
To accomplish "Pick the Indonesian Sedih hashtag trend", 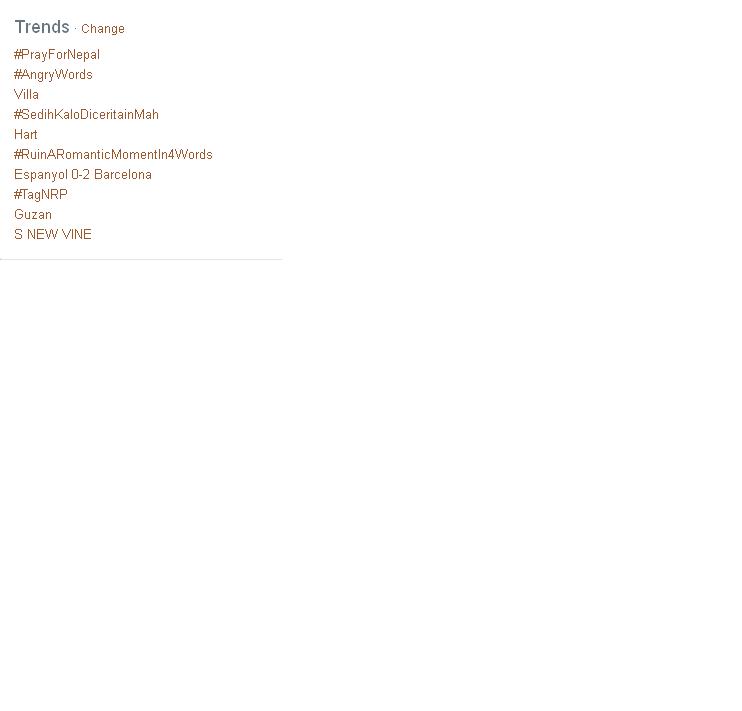I will point(86,115).
